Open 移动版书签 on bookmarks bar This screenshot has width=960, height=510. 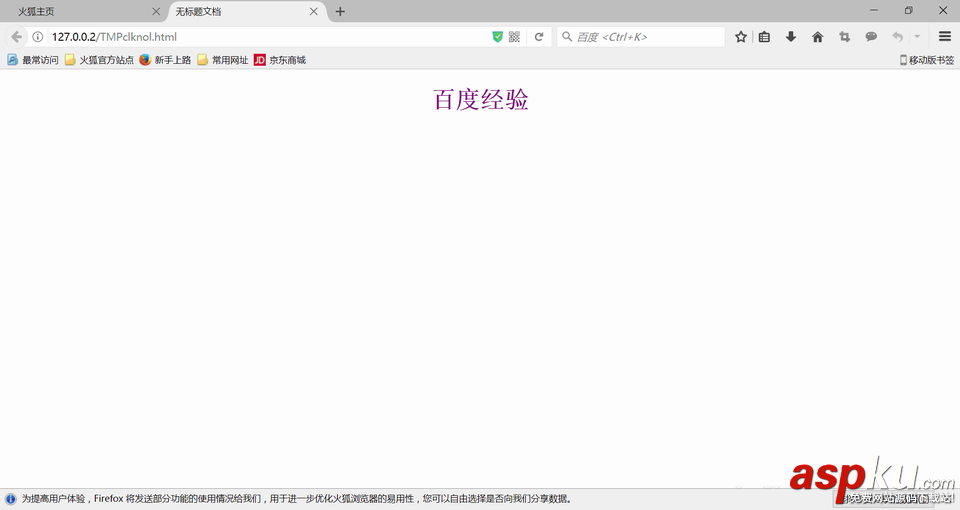point(927,60)
